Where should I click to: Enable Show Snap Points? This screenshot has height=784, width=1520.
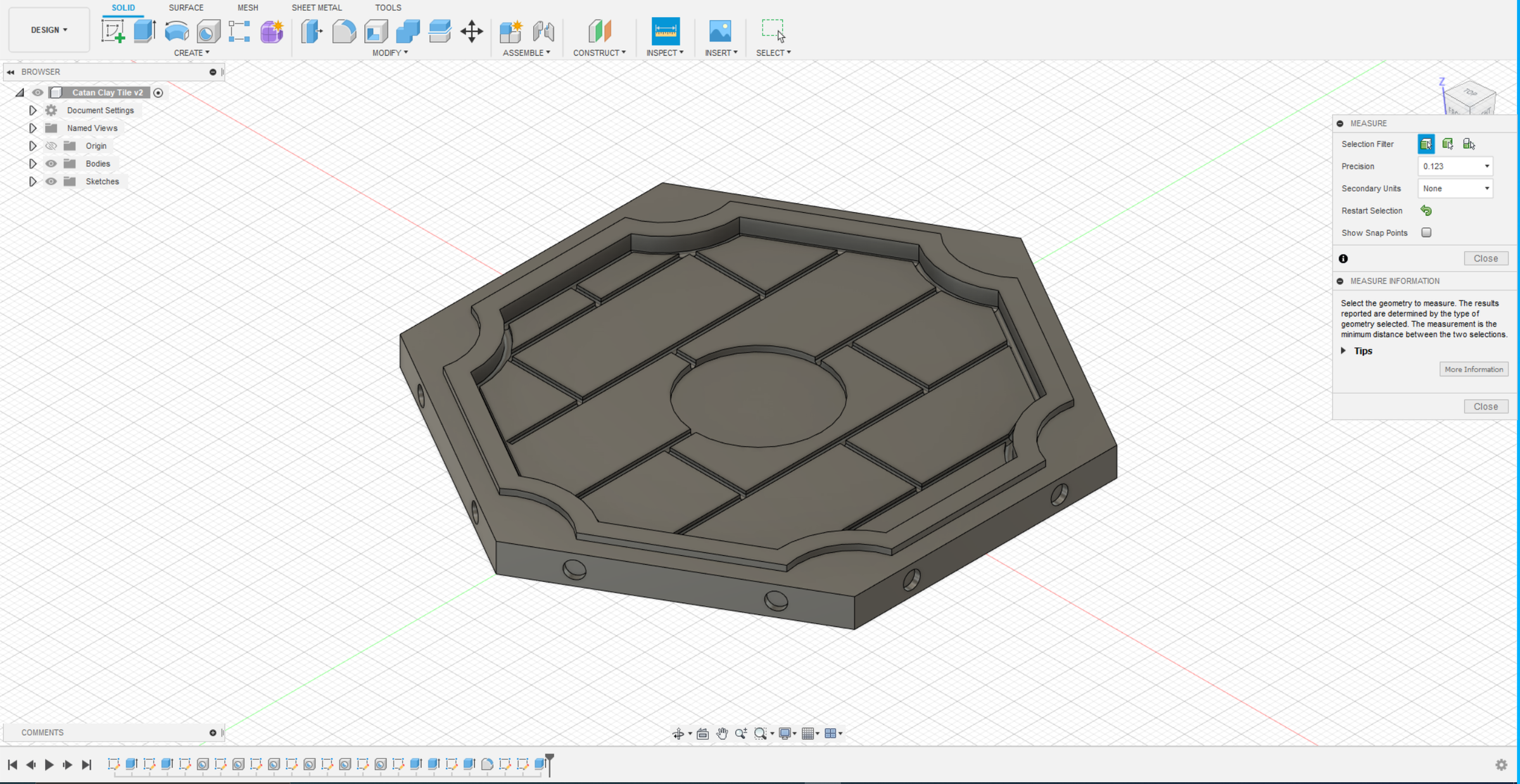pos(1426,232)
